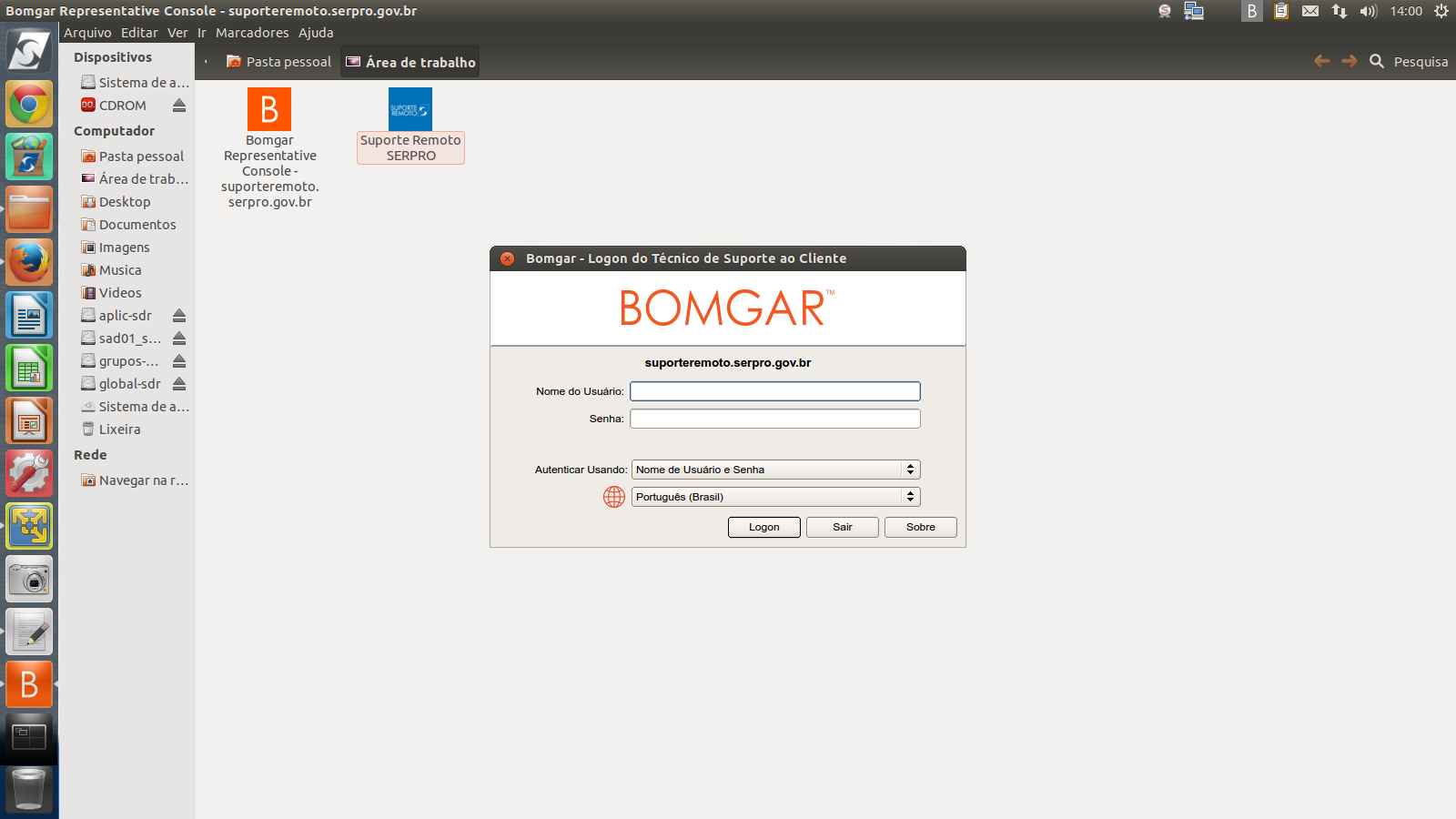Open the Português (Brasil) language dropdown
Screen dimensions: 1456x819
pyautogui.click(x=775, y=497)
